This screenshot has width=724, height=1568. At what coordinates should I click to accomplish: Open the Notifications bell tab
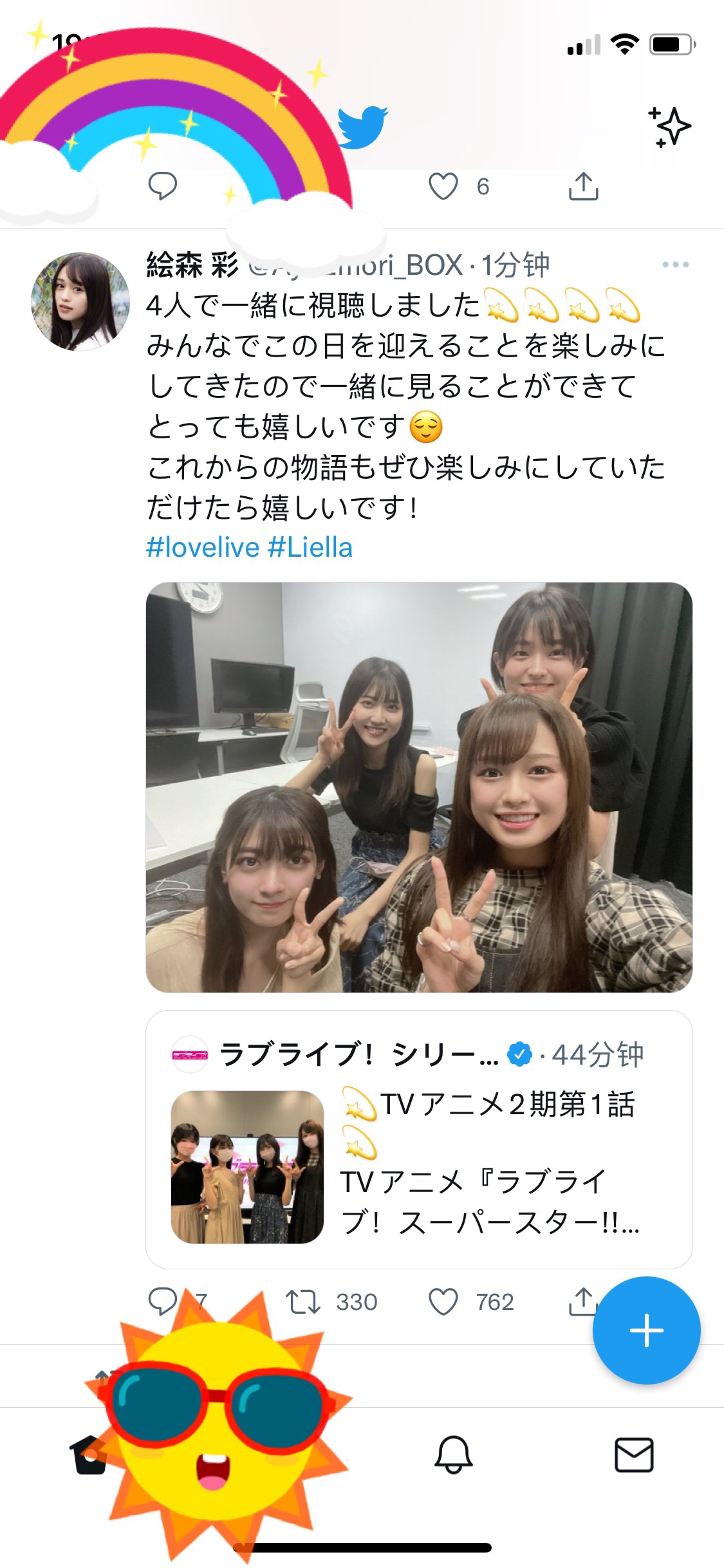(x=454, y=1455)
